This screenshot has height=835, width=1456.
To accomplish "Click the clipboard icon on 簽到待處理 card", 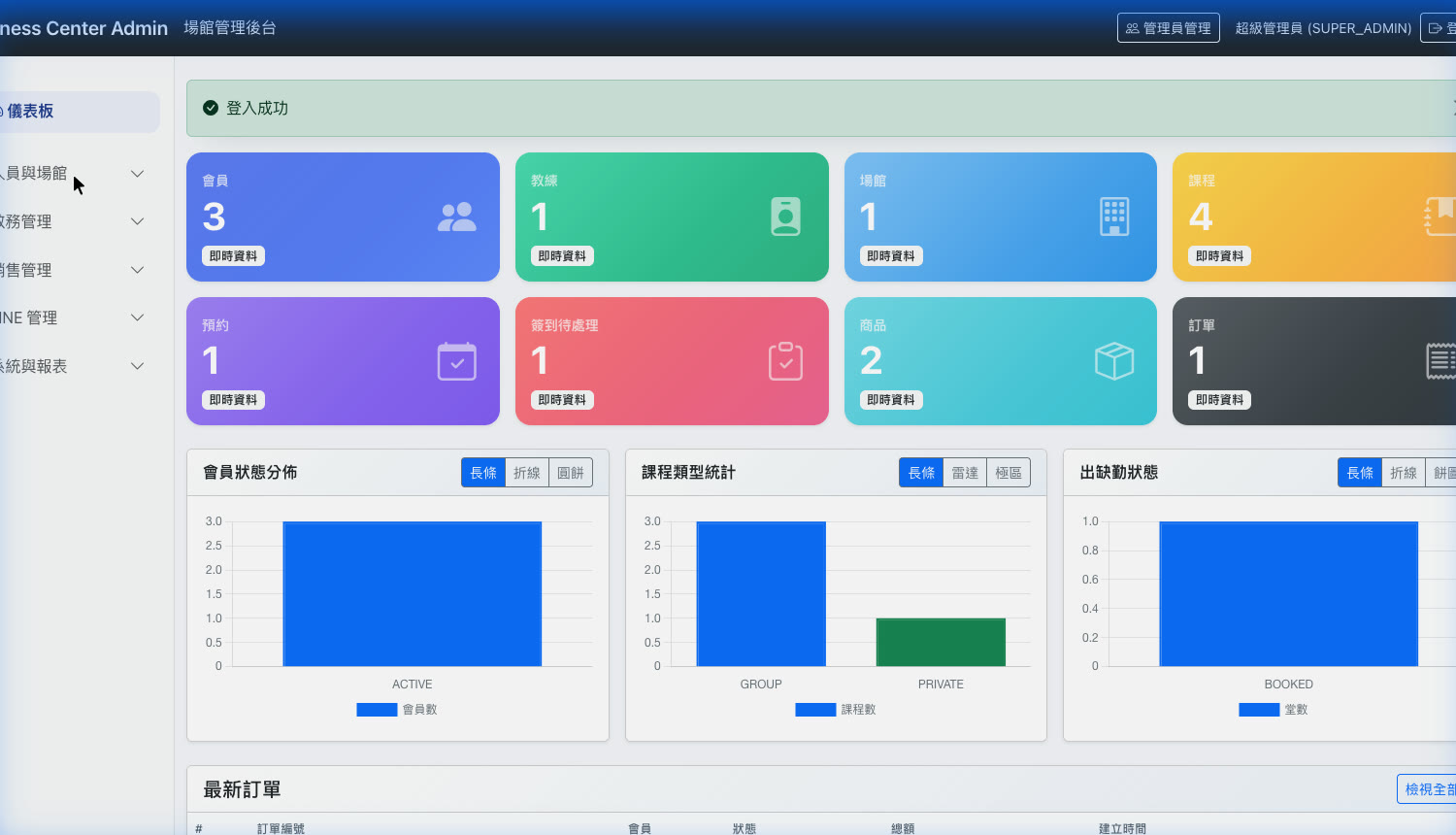I will 785,361.
